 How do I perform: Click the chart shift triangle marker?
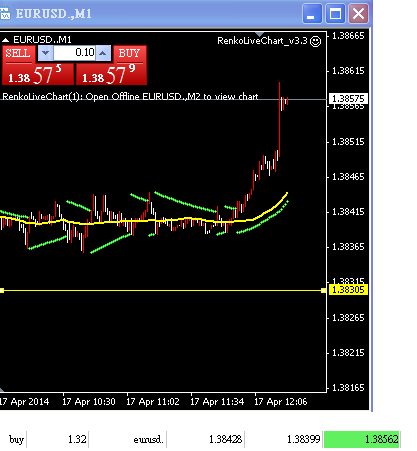click(x=259, y=34)
